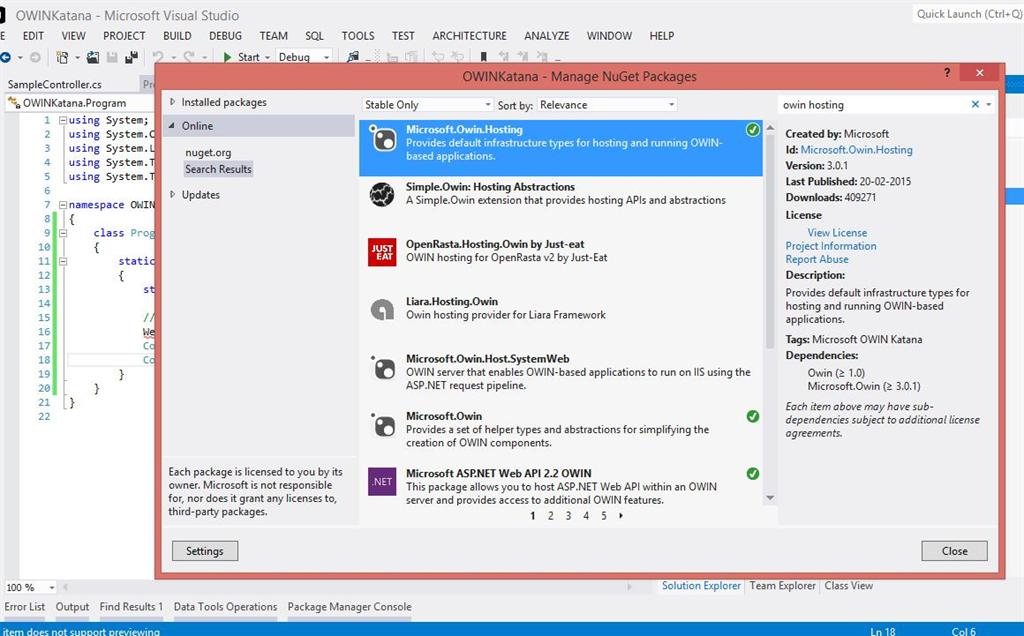Collapse the using directives block on line 1
This screenshot has height=636, width=1024.
(63, 120)
